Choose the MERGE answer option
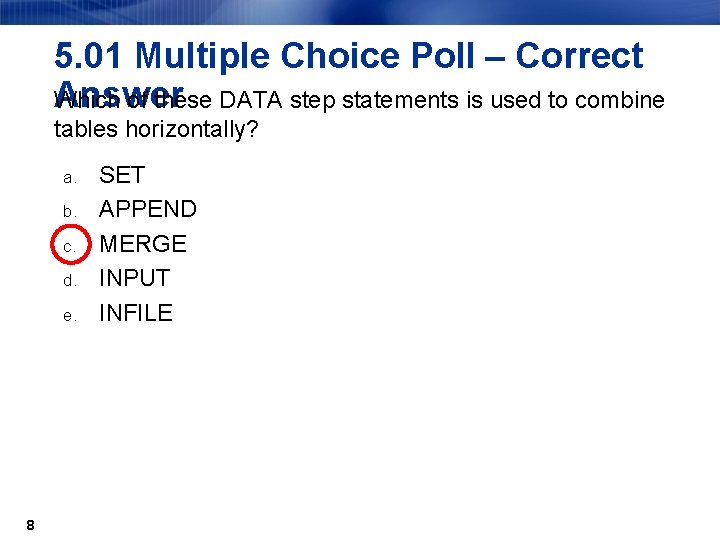The height and width of the screenshot is (540, 720). click(x=143, y=244)
